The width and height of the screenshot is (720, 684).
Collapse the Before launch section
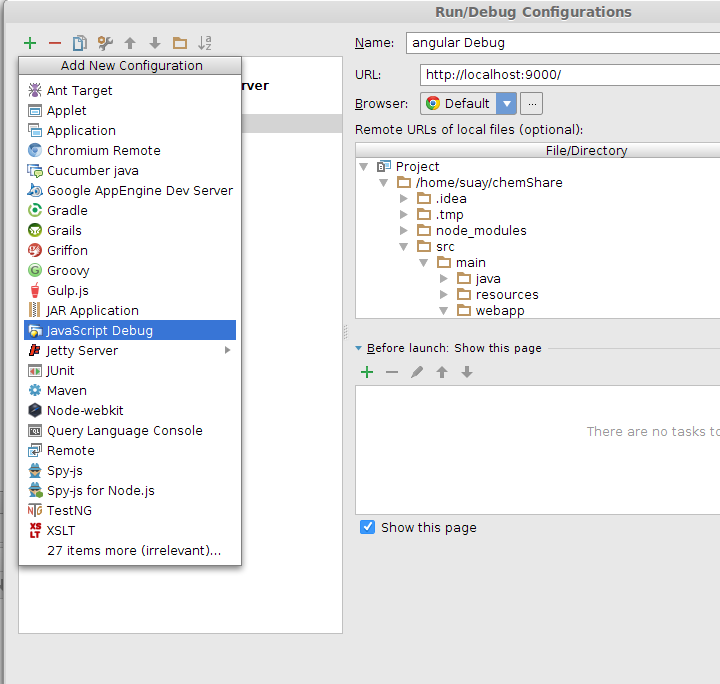359,348
